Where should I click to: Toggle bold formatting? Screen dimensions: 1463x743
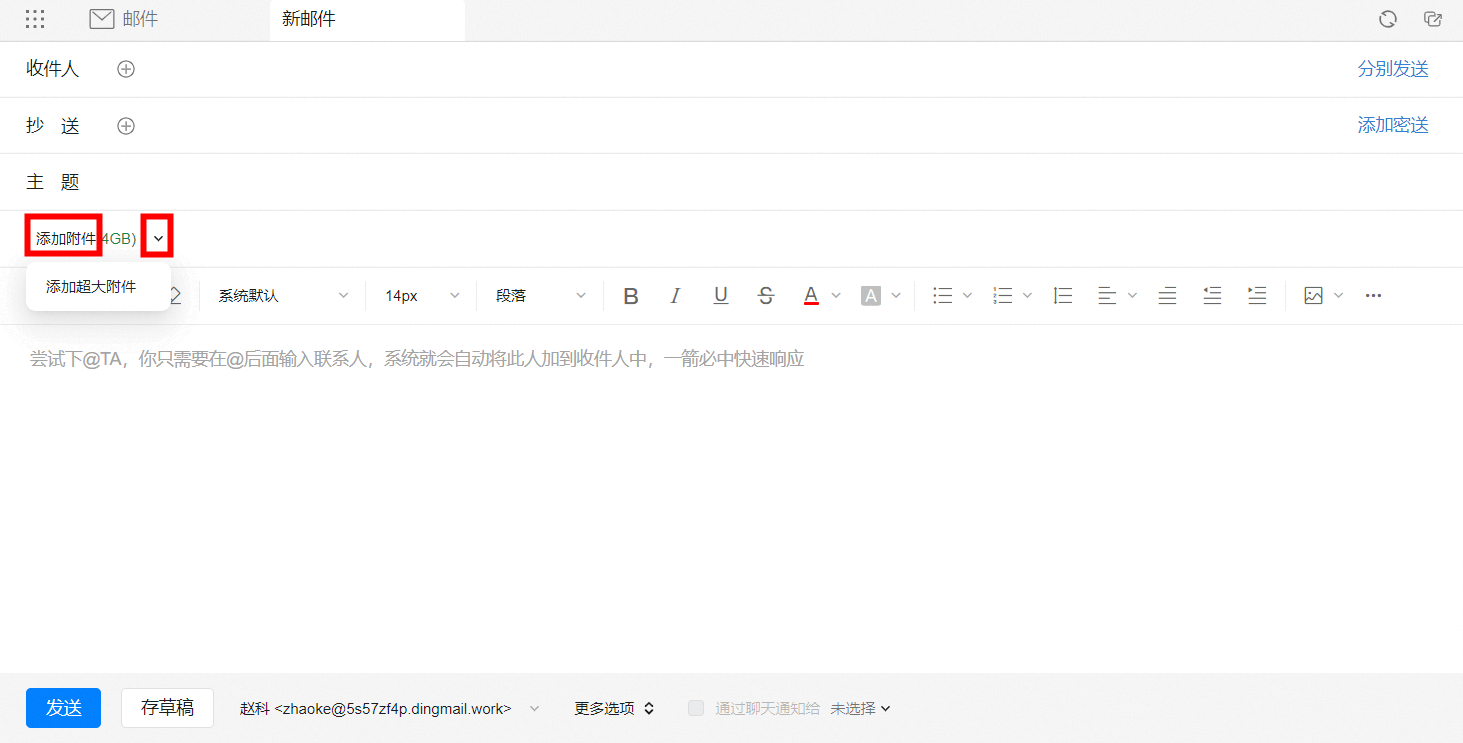[630, 296]
